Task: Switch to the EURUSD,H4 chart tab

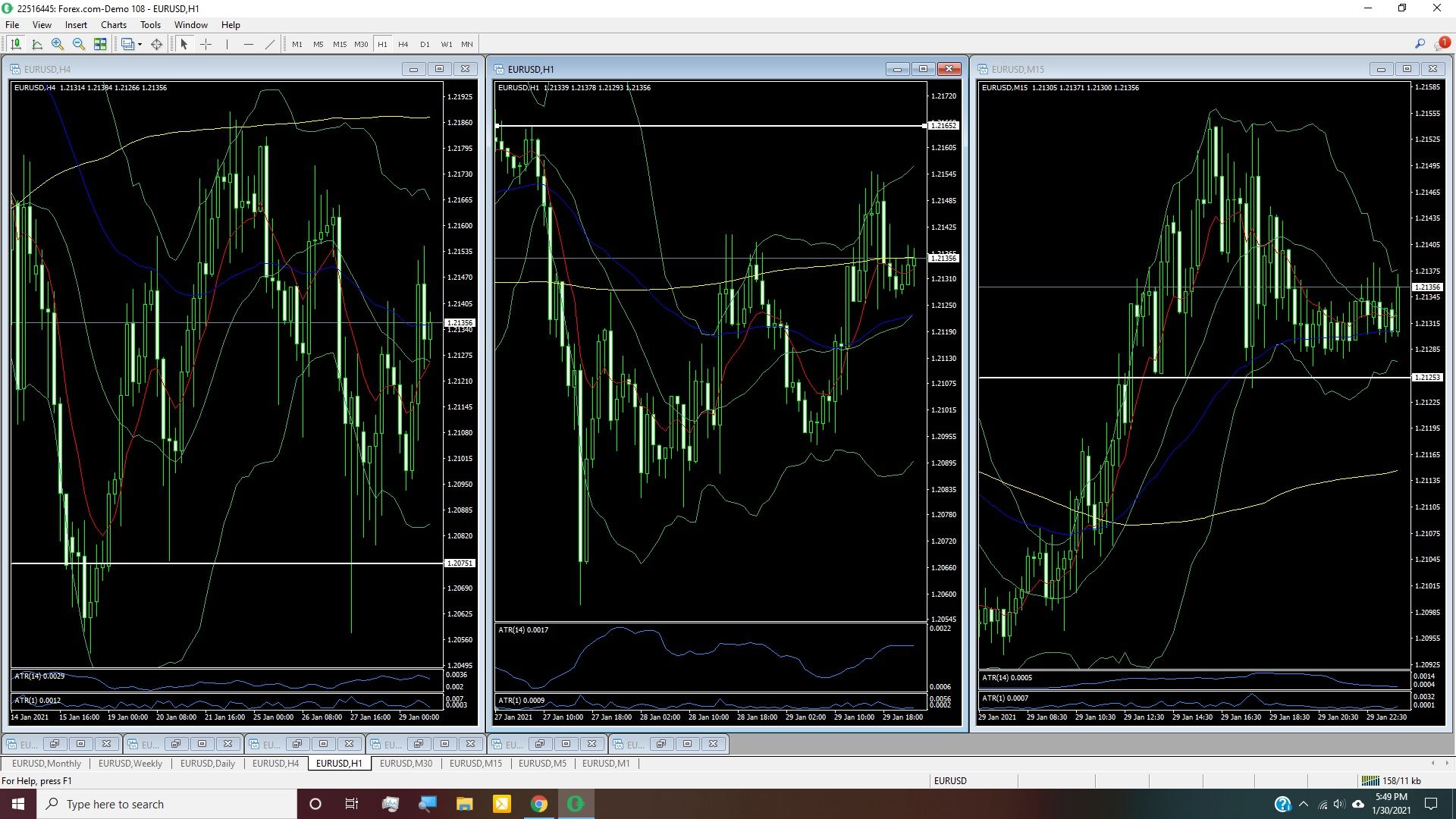Action: pyautogui.click(x=275, y=764)
